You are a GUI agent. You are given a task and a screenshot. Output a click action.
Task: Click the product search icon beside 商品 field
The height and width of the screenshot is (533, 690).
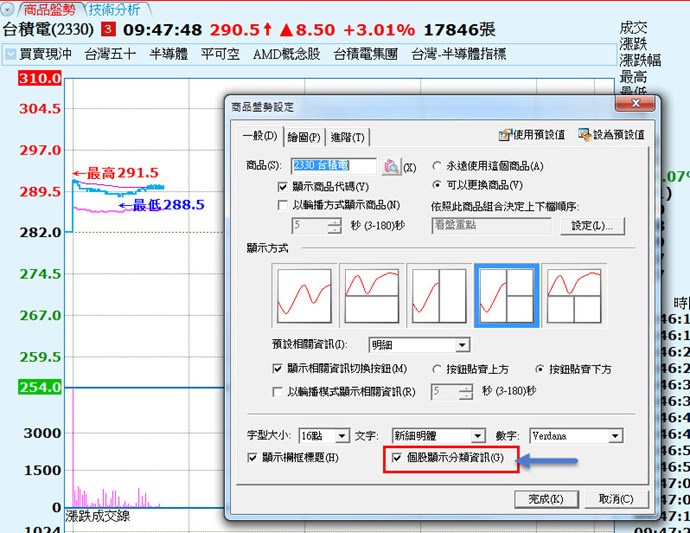tap(391, 166)
